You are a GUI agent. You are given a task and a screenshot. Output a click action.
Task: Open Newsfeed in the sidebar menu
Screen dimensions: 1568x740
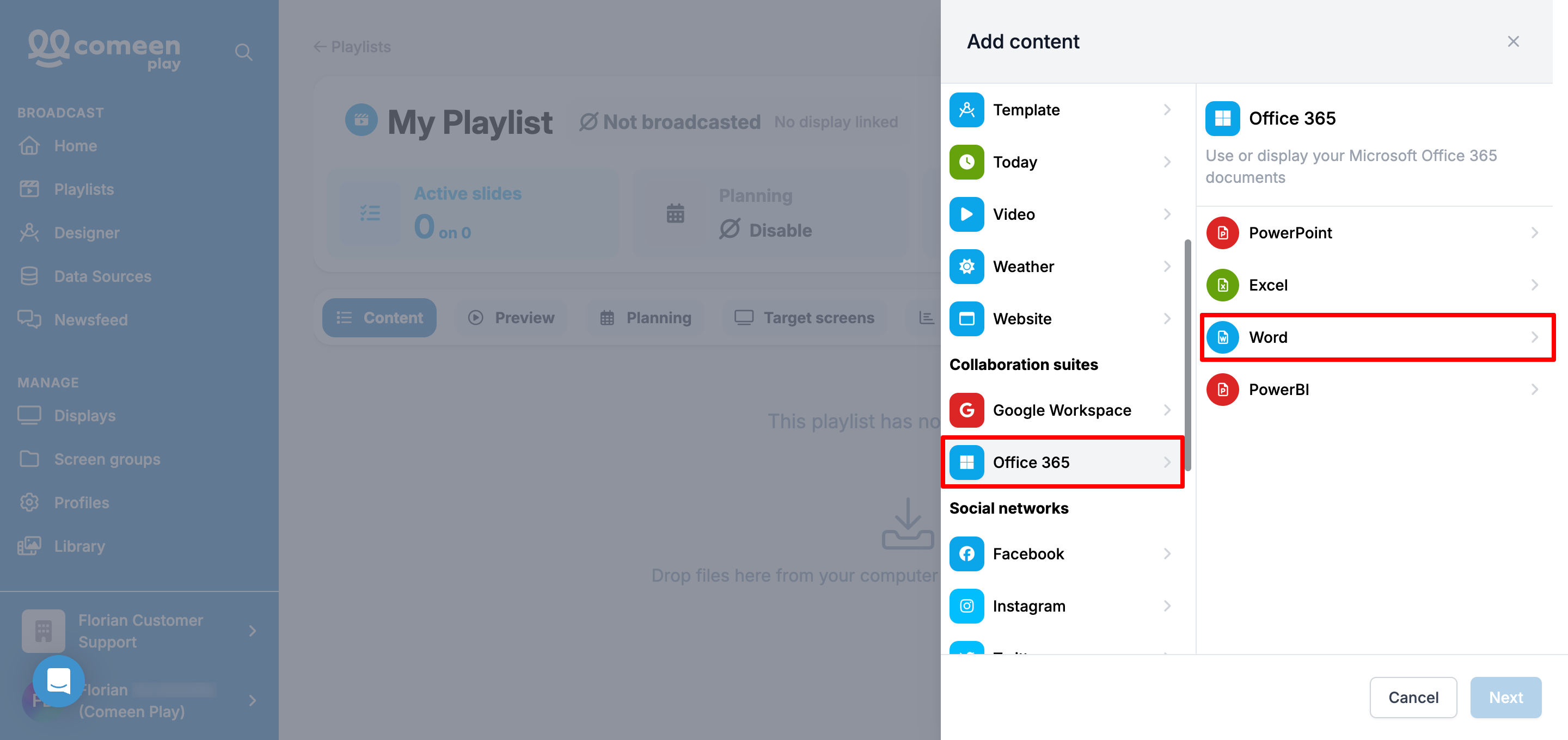pos(91,319)
